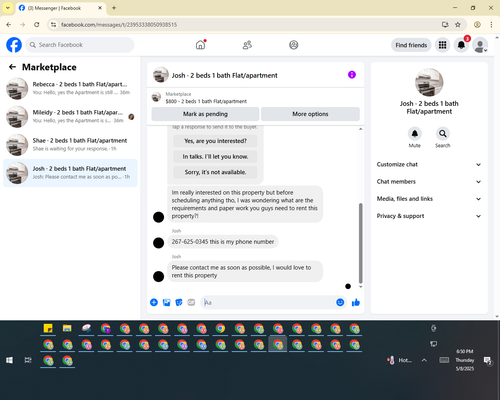Open the Groups icon in top navigation

(x=294, y=45)
